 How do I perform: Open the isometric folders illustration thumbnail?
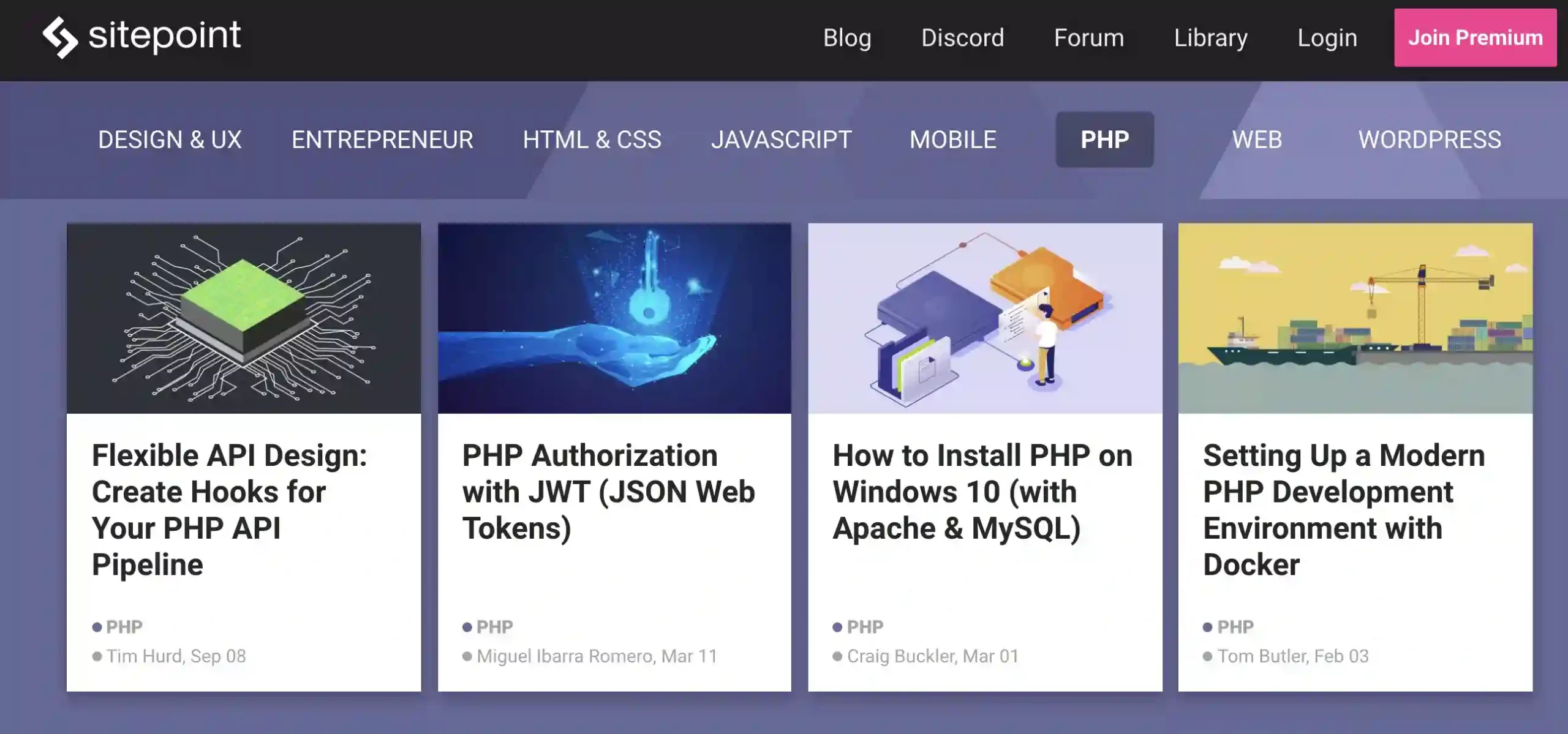pyautogui.click(x=985, y=318)
